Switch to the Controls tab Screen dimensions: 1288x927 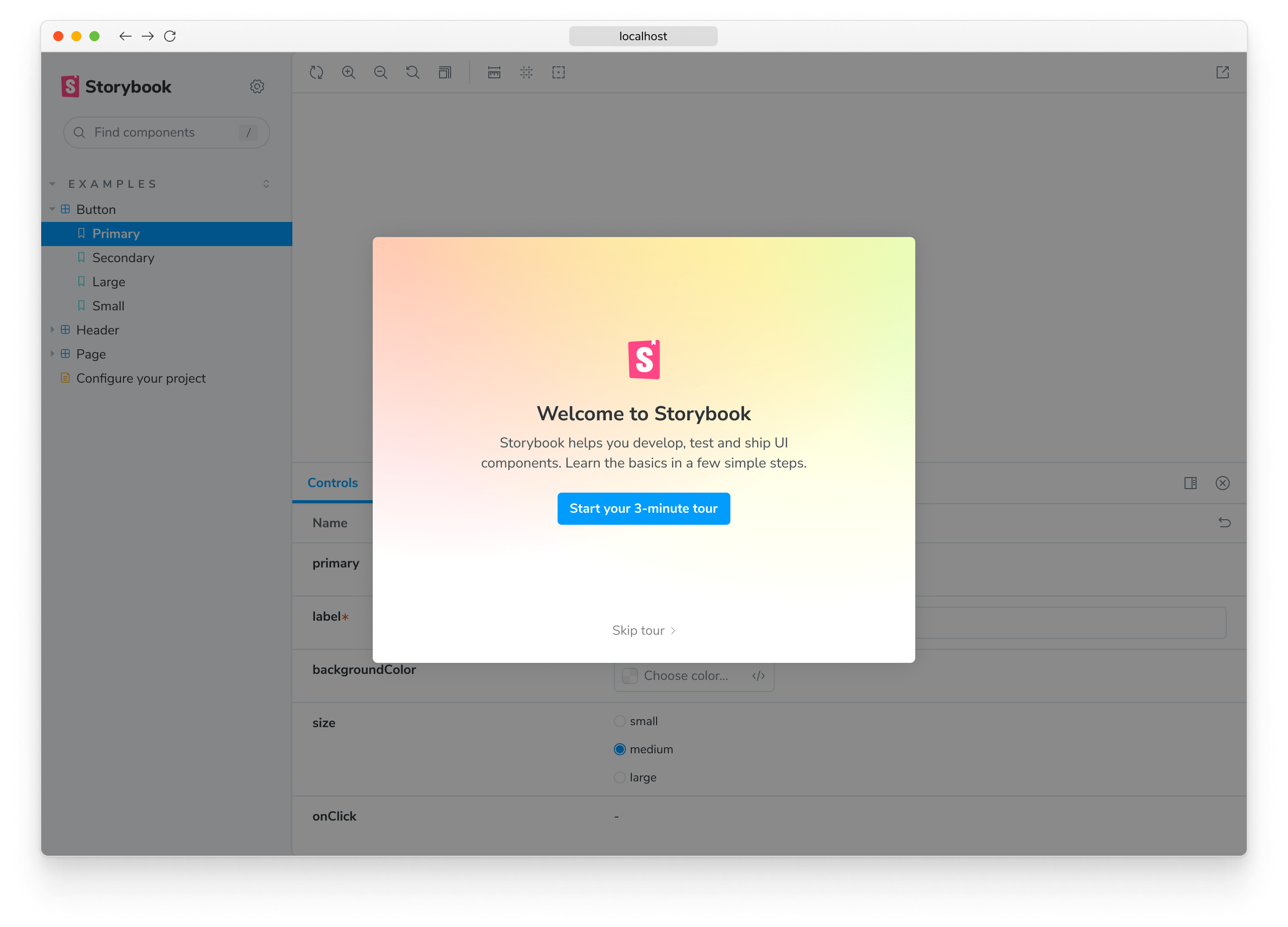[333, 483]
